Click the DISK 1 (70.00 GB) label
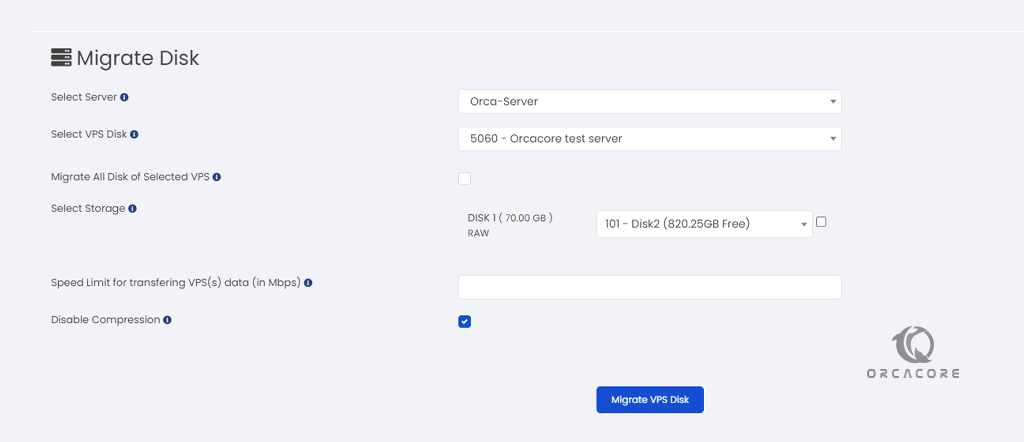1024x442 pixels. 510,218
